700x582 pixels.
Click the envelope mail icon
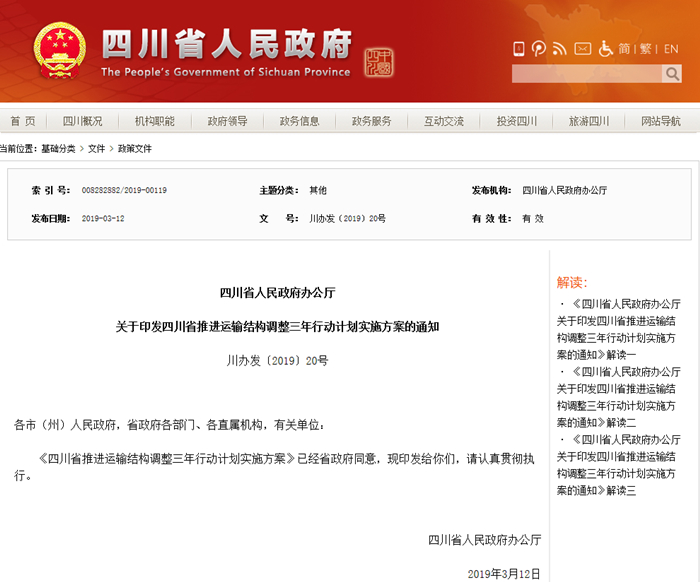point(583,48)
